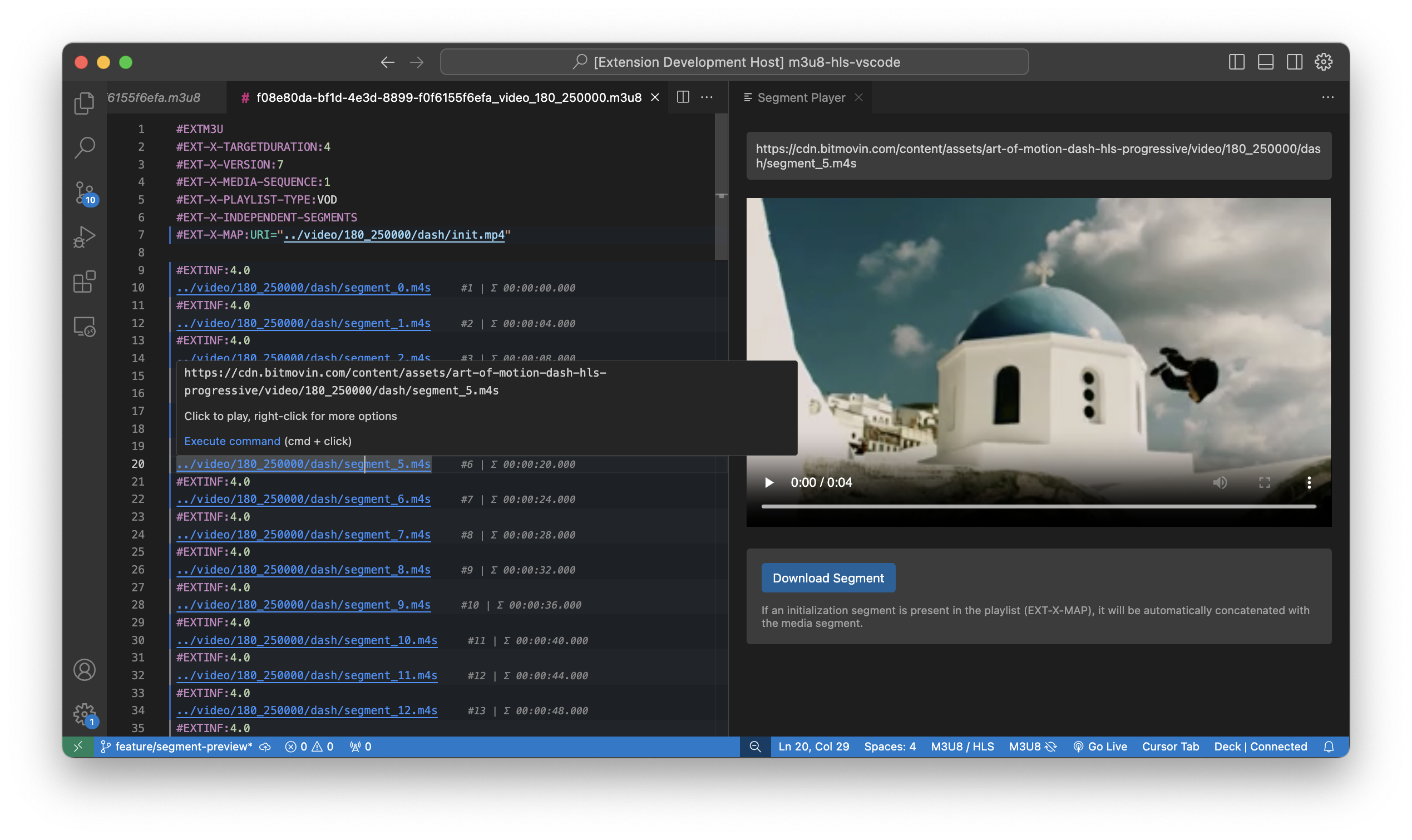This screenshot has height=840, width=1412.
Task: Open the Segment Player tab
Action: tap(801, 97)
